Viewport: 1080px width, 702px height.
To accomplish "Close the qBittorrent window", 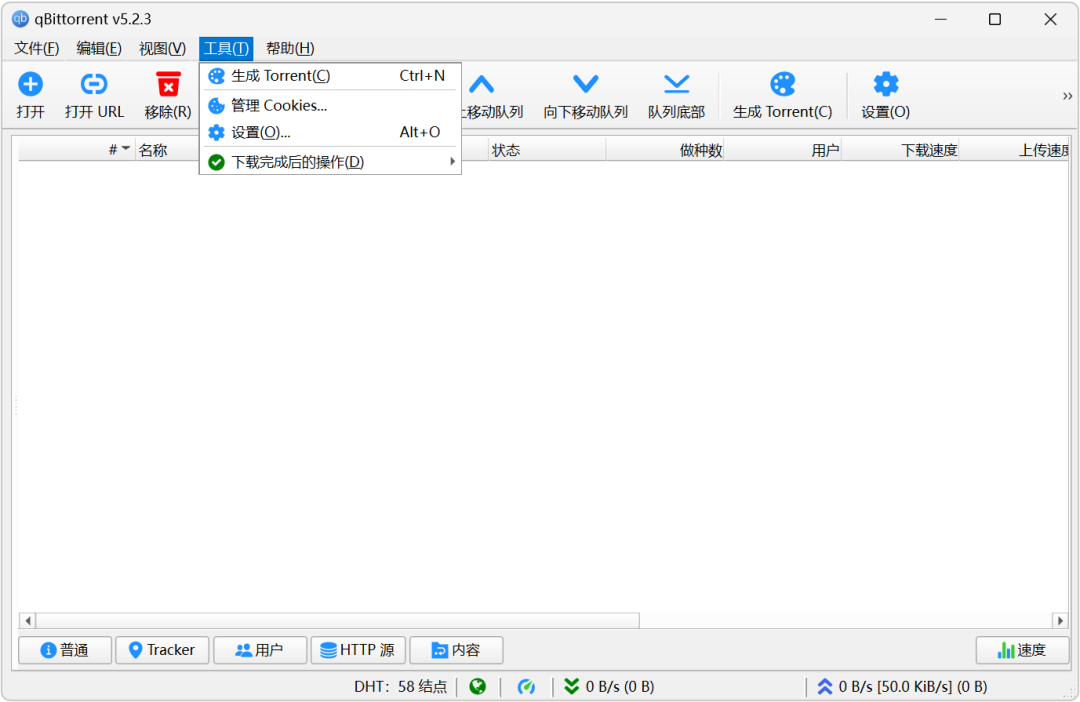I will 1050,19.
